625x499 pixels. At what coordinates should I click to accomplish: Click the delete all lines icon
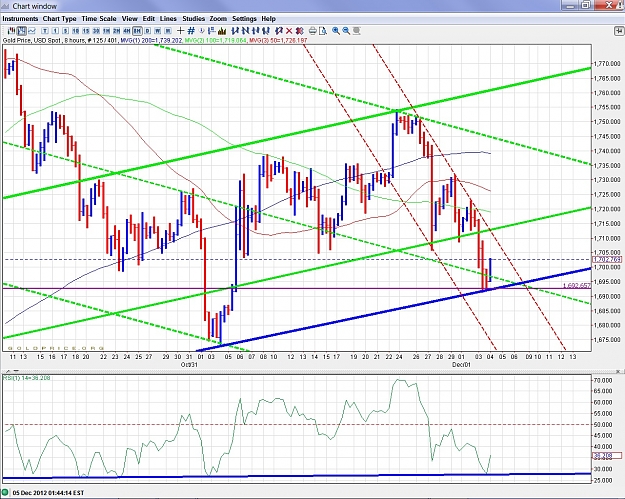pos(299,31)
